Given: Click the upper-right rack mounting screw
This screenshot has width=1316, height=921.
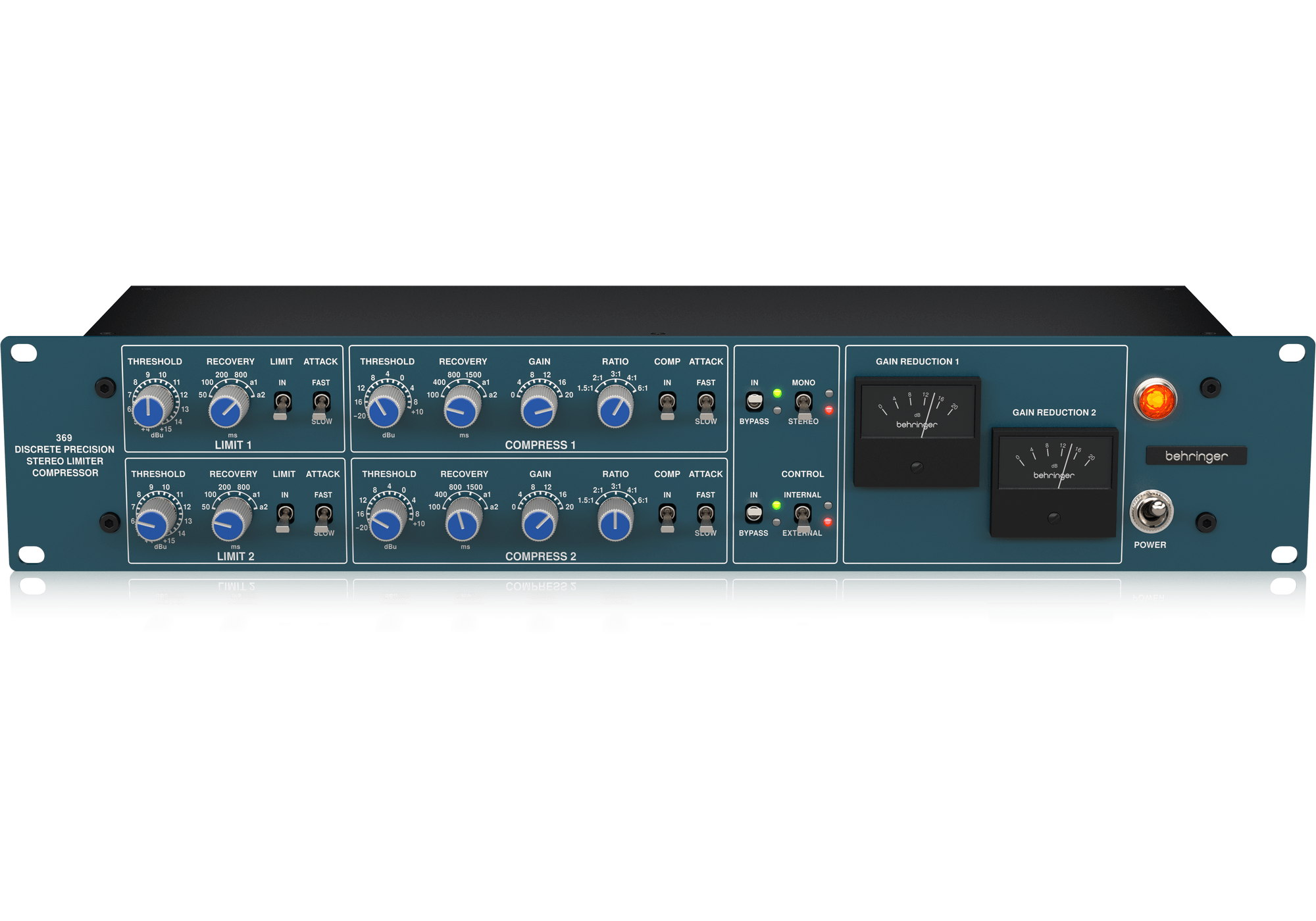Looking at the screenshot, I should pyautogui.click(x=1211, y=387).
